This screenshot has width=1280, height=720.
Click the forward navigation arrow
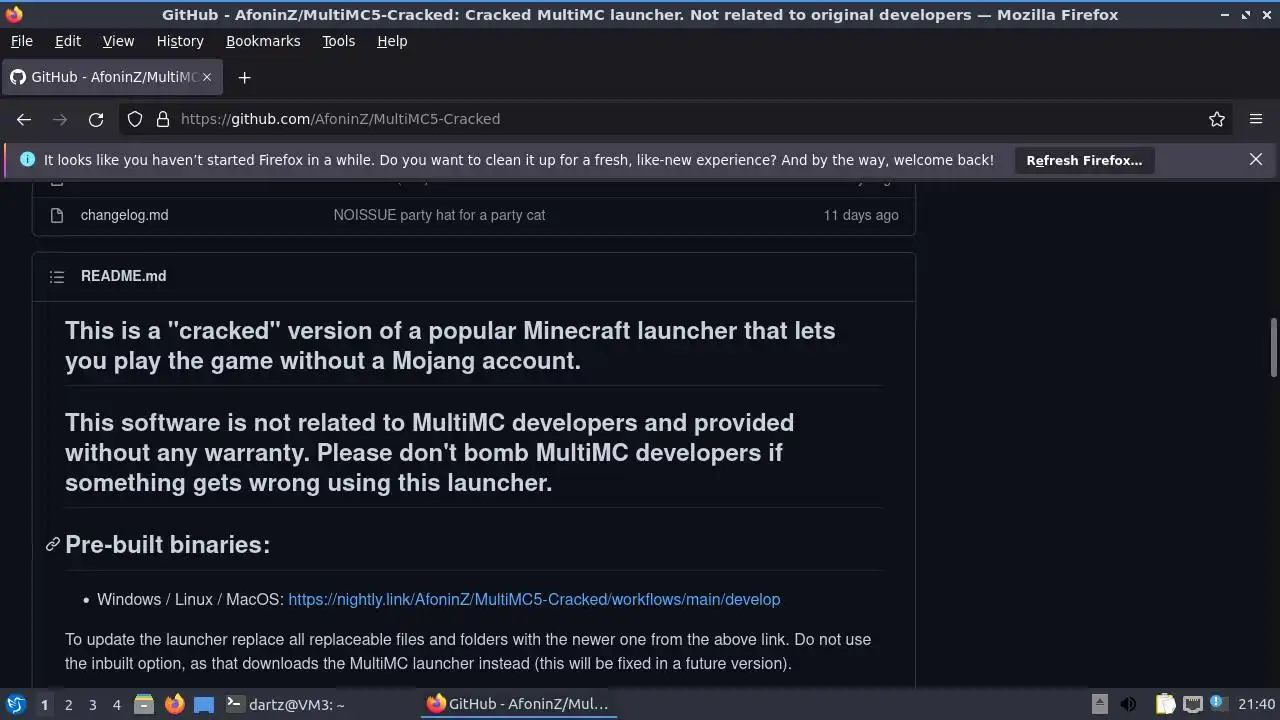(x=60, y=119)
